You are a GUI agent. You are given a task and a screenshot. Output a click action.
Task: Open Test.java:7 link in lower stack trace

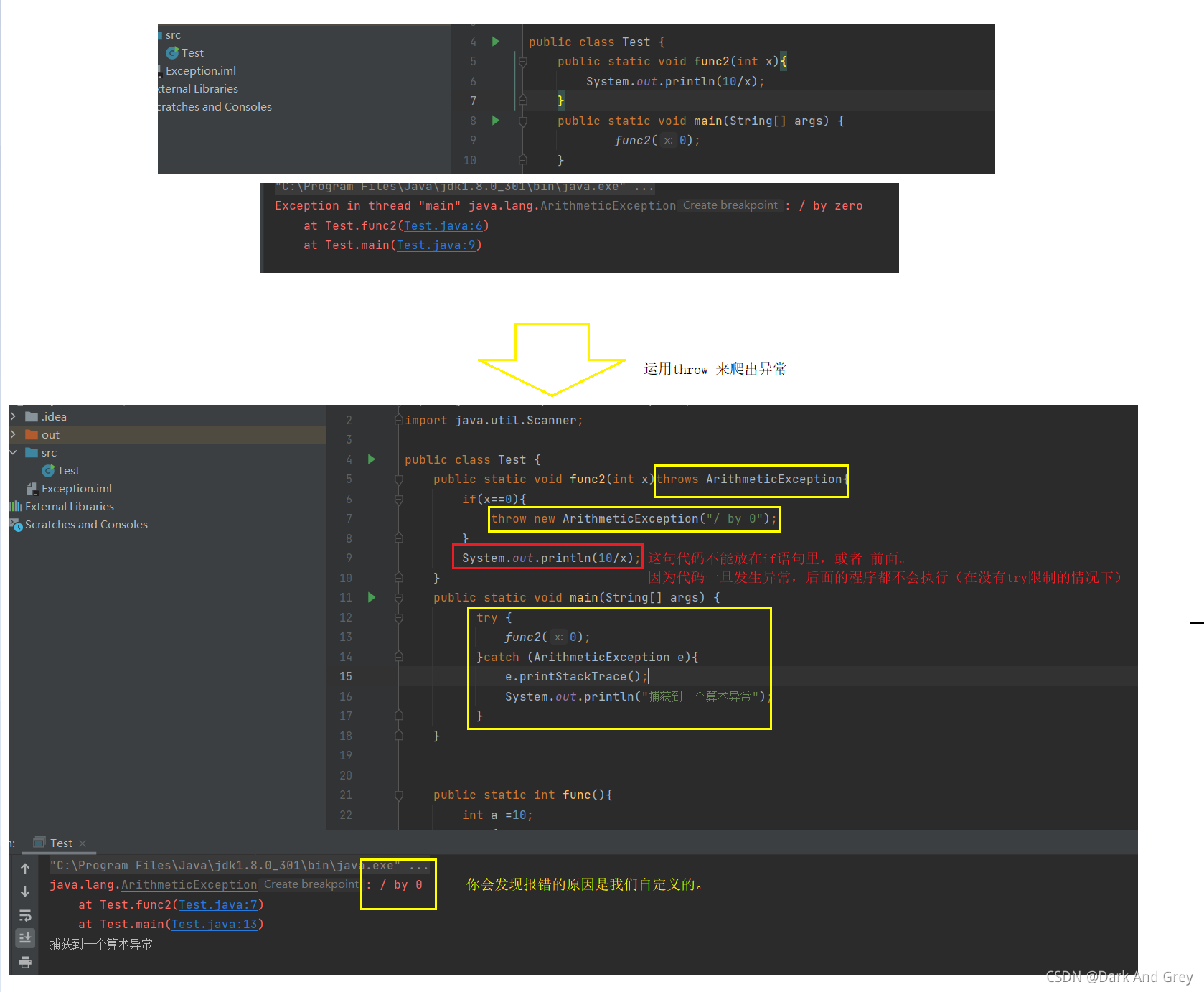(218, 904)
